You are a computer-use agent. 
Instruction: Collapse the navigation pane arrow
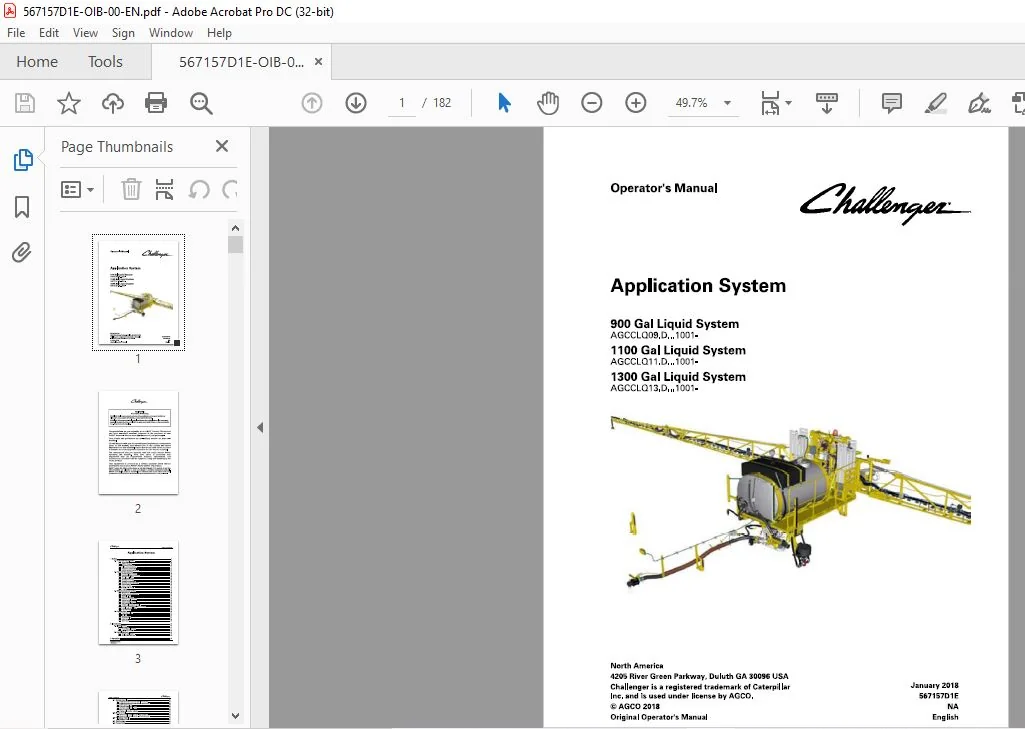tap(260, 428)
